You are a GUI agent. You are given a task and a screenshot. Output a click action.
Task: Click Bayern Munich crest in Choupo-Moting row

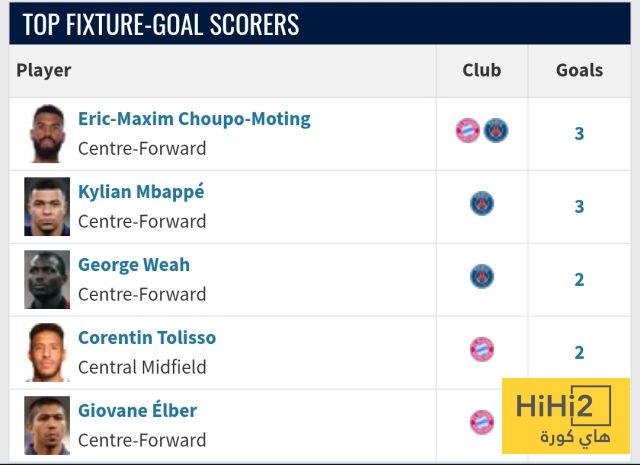coord(467,131)
